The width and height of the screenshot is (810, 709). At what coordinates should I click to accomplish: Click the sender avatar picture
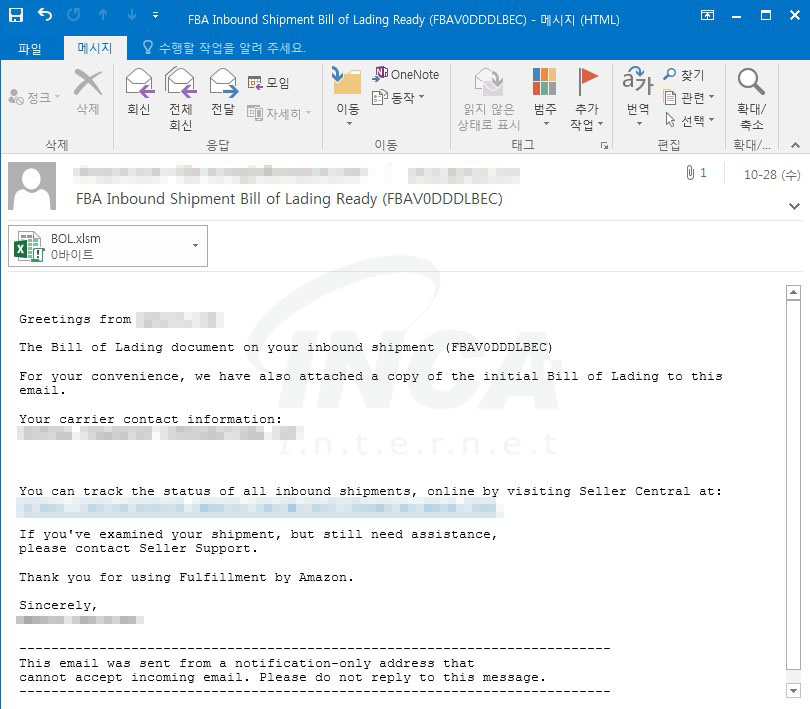point(32,186)
